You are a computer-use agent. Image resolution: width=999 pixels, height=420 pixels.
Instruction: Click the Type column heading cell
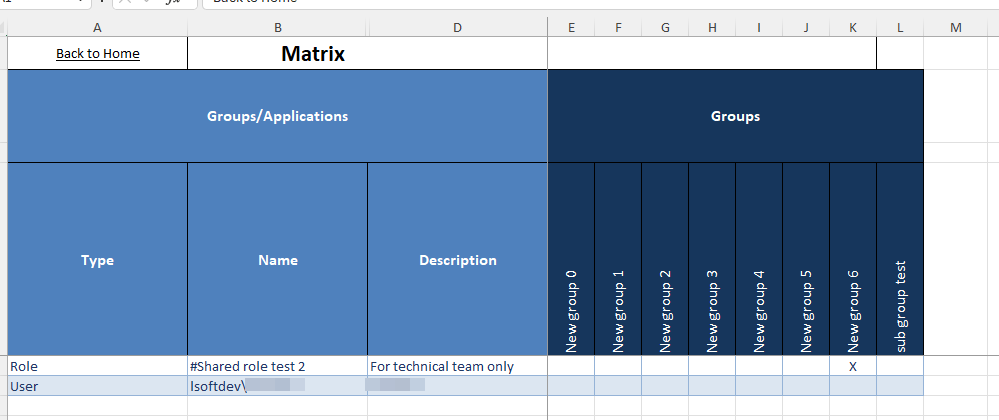[97, 260]
